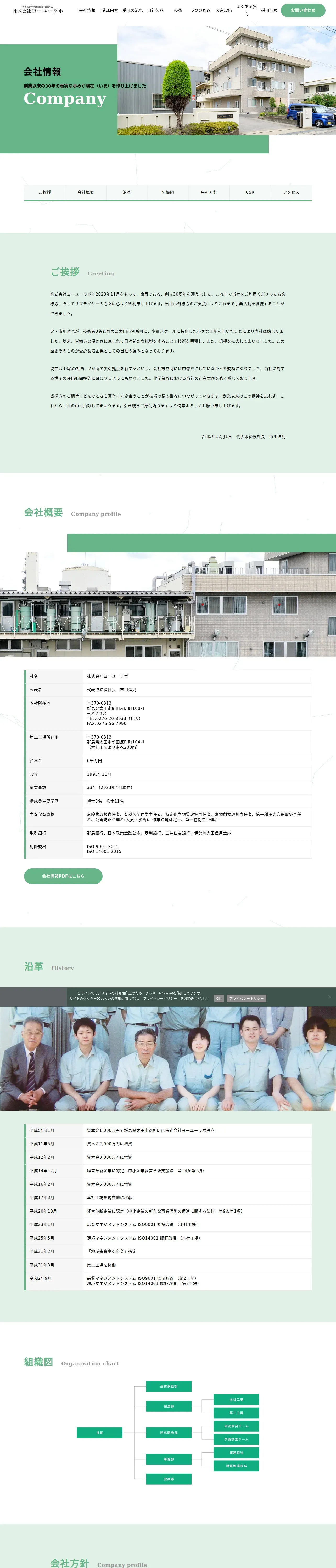Click the 品質保証部 org chart box

coord(169,1387)
